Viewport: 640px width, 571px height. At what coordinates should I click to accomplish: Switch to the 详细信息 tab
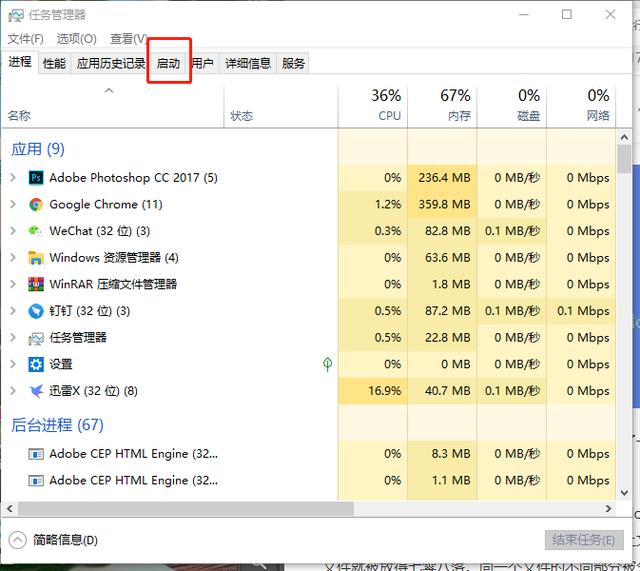248,63
